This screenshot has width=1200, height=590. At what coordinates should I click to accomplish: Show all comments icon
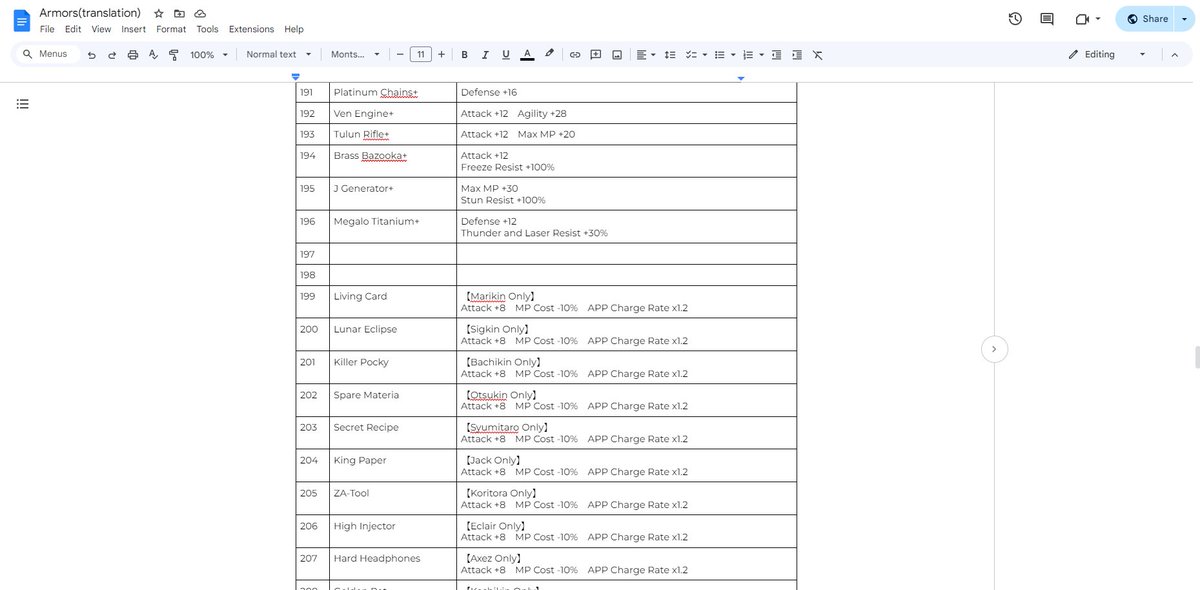point(1047,19)
